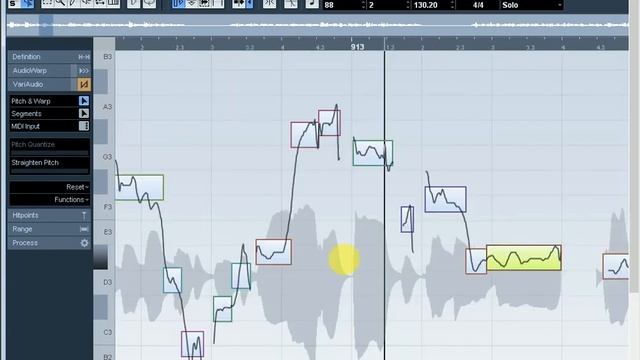The height and width of the screenshot is (360, 640).
Task: Click the Definition tab ruler icon
Action: point(84,57)
